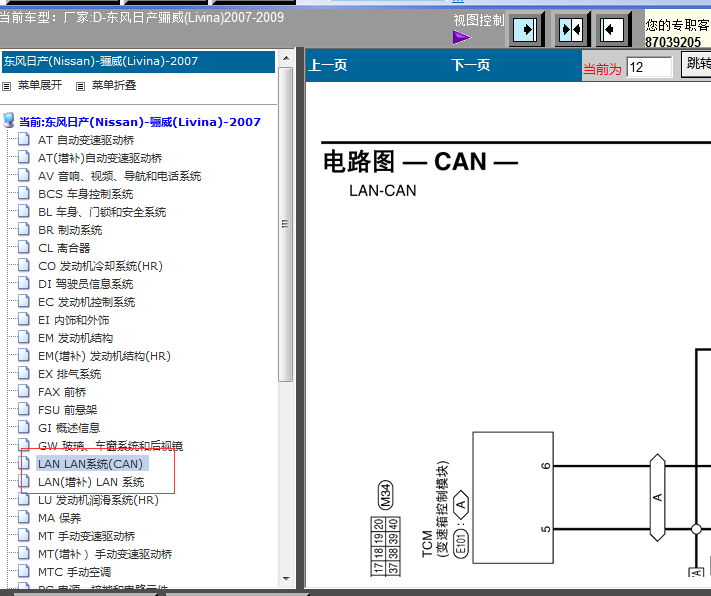Open GW 玻璃、车窗系统和后视镜 section

point(111,446)
